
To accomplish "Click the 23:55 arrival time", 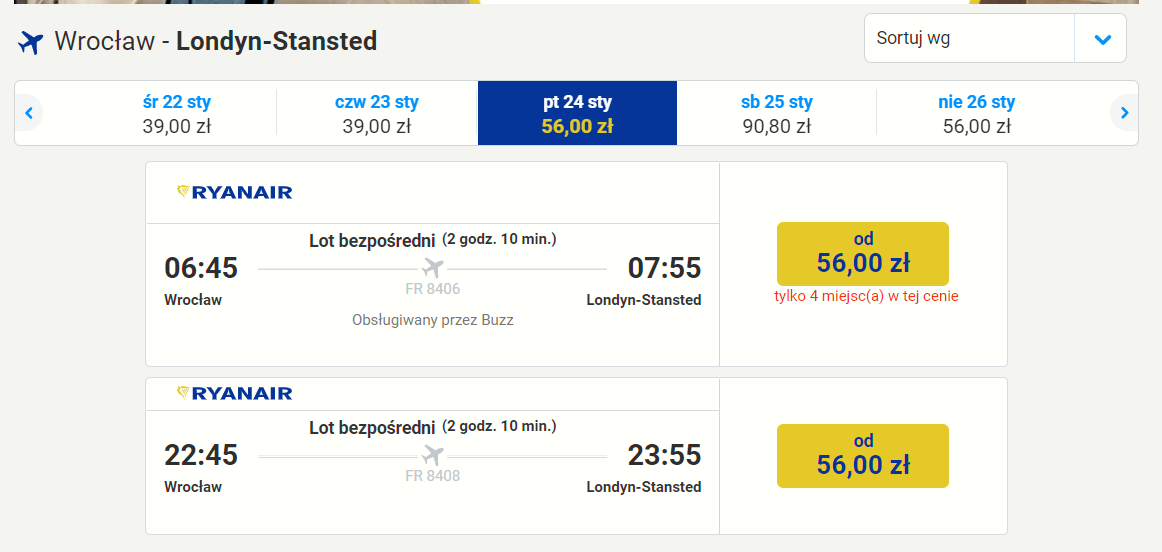I will [664, 455].
